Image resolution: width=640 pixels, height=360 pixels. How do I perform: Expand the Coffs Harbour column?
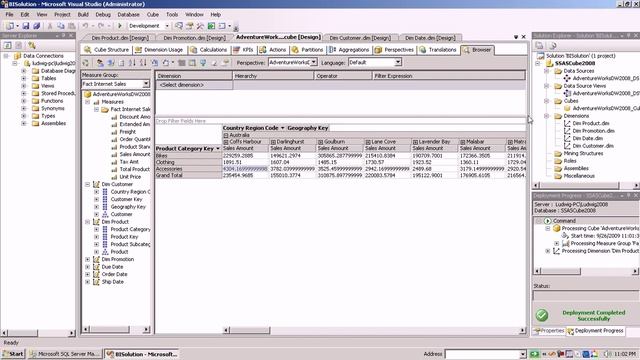(x=226, y=142)
